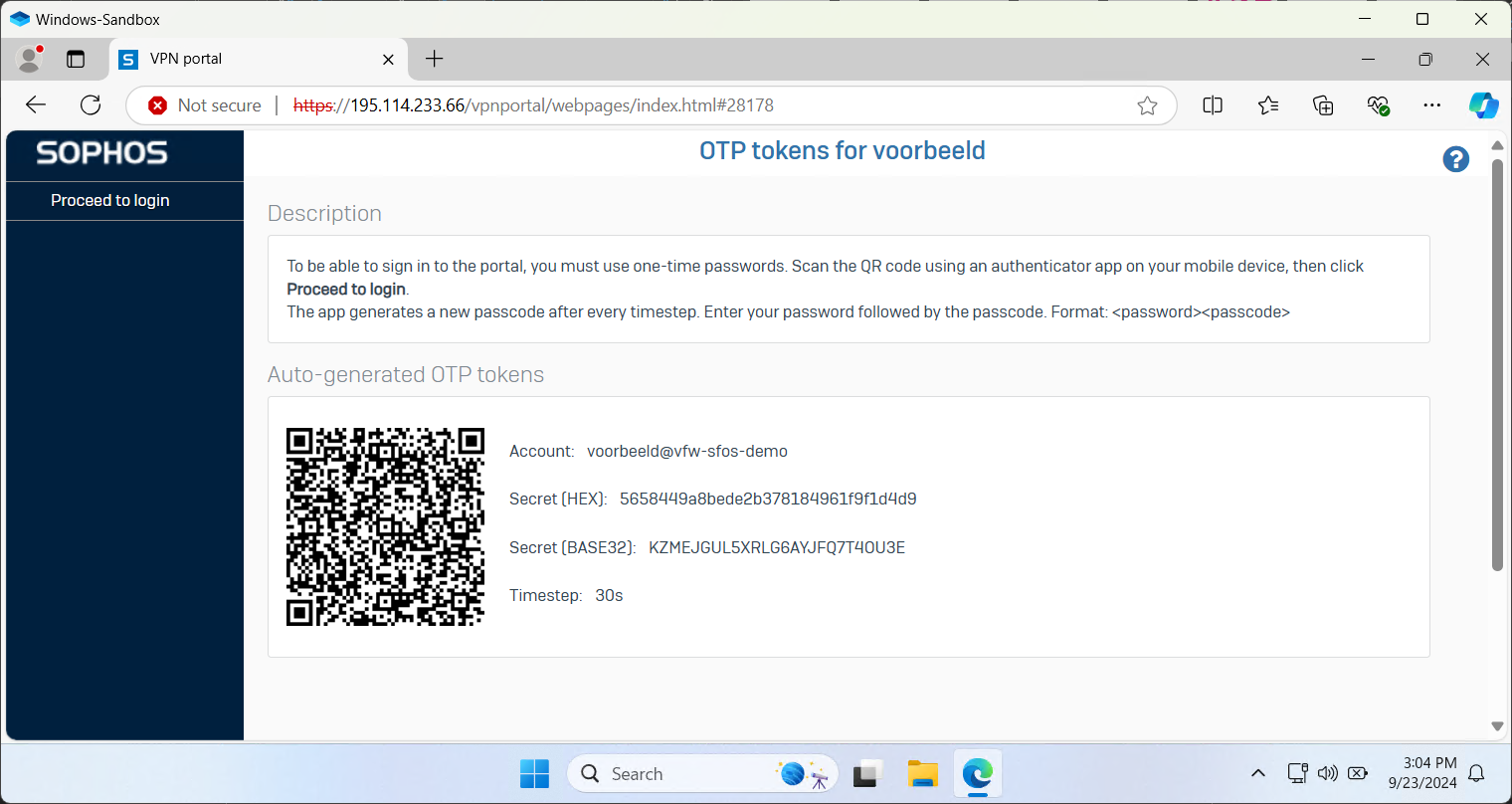Click the Not secure warning indicator
The image size is (1512, 804).
pyautogui.click(x=205, y=105)
